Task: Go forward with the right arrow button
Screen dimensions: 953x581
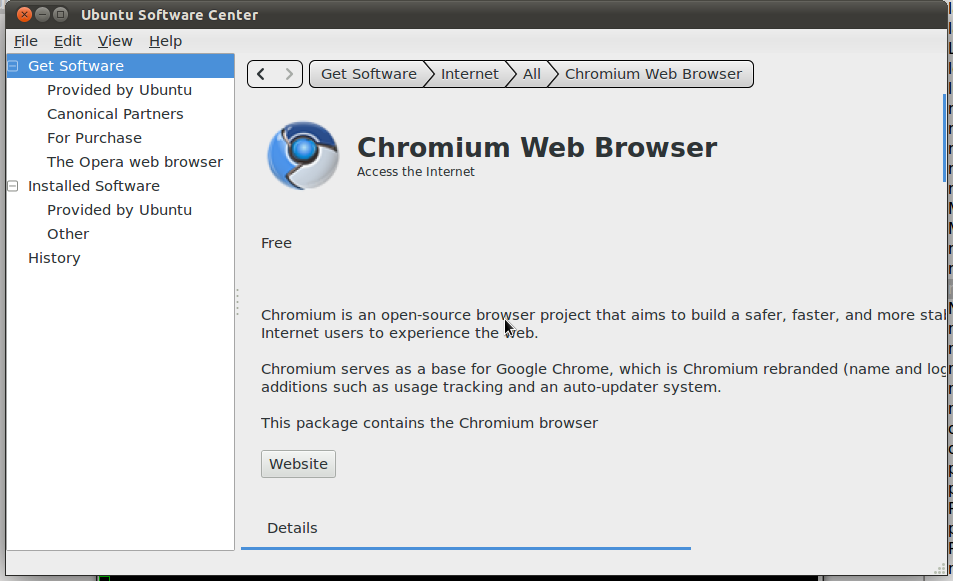Action: [289, 74]
